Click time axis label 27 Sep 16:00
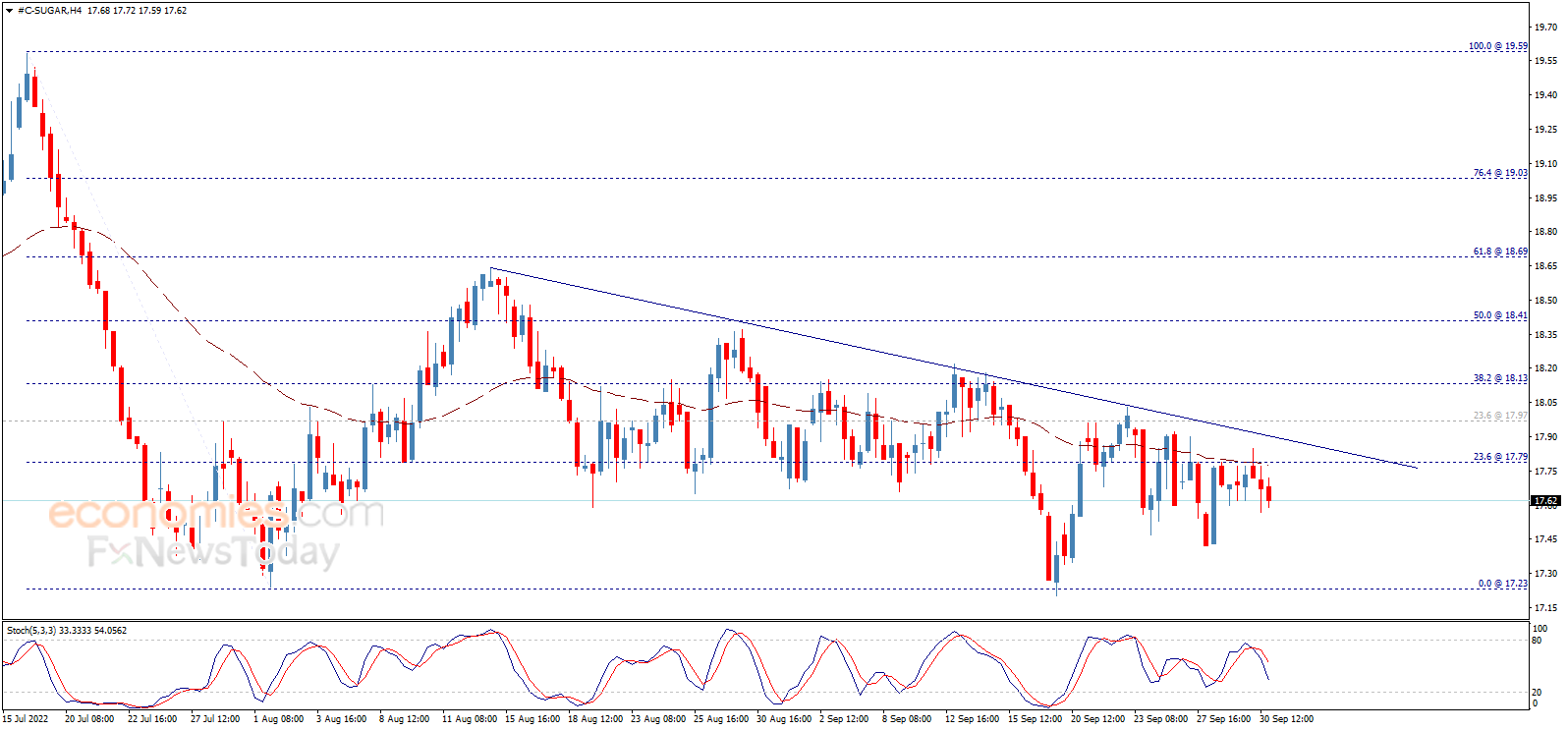The height and width of the screenshot is (730, 1568). 1224,719
